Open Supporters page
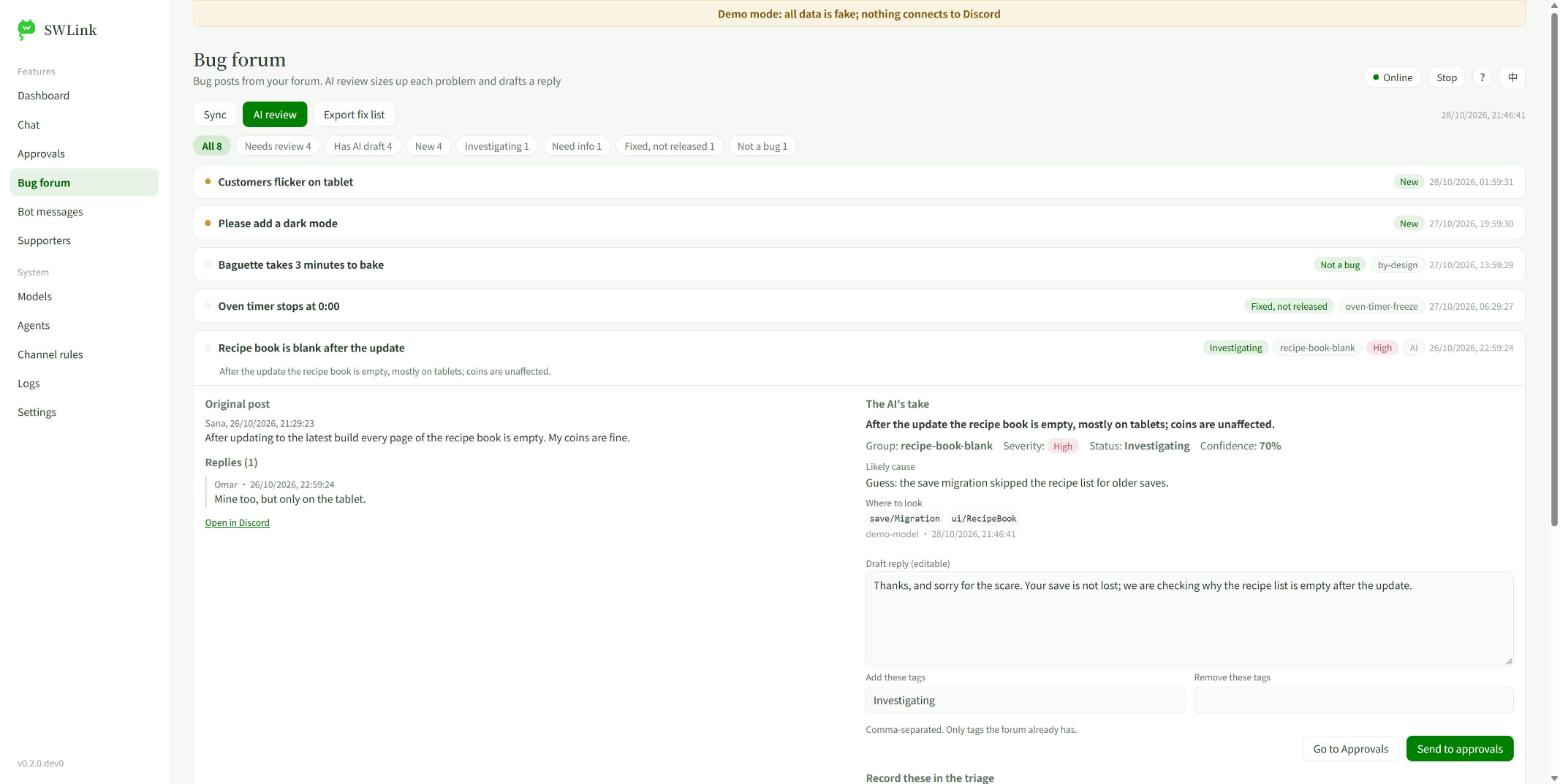Screen dimensions: 1560x784 click(84, 241)
